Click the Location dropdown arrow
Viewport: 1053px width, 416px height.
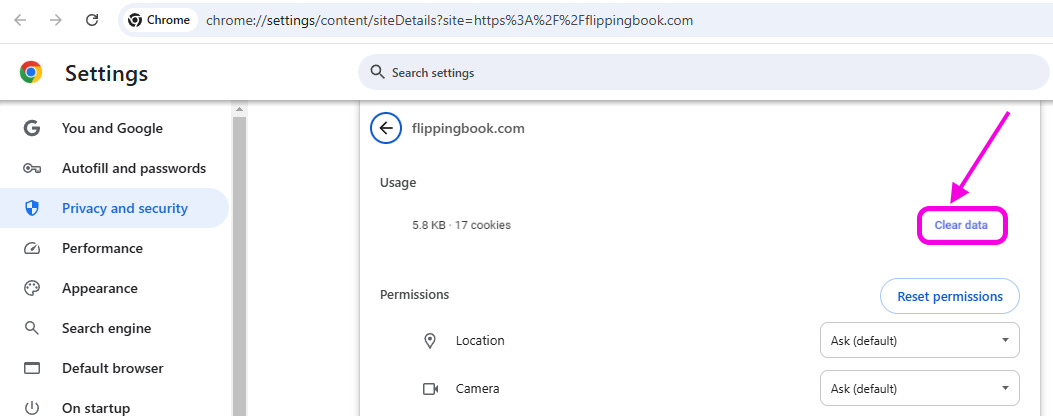pos(1005,340)
